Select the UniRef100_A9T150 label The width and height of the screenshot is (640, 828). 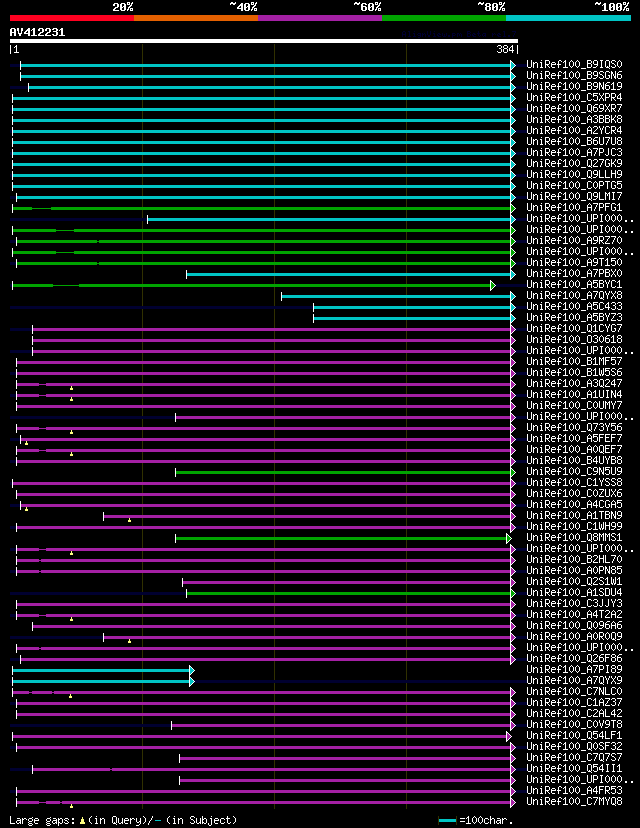pos(574,262)
